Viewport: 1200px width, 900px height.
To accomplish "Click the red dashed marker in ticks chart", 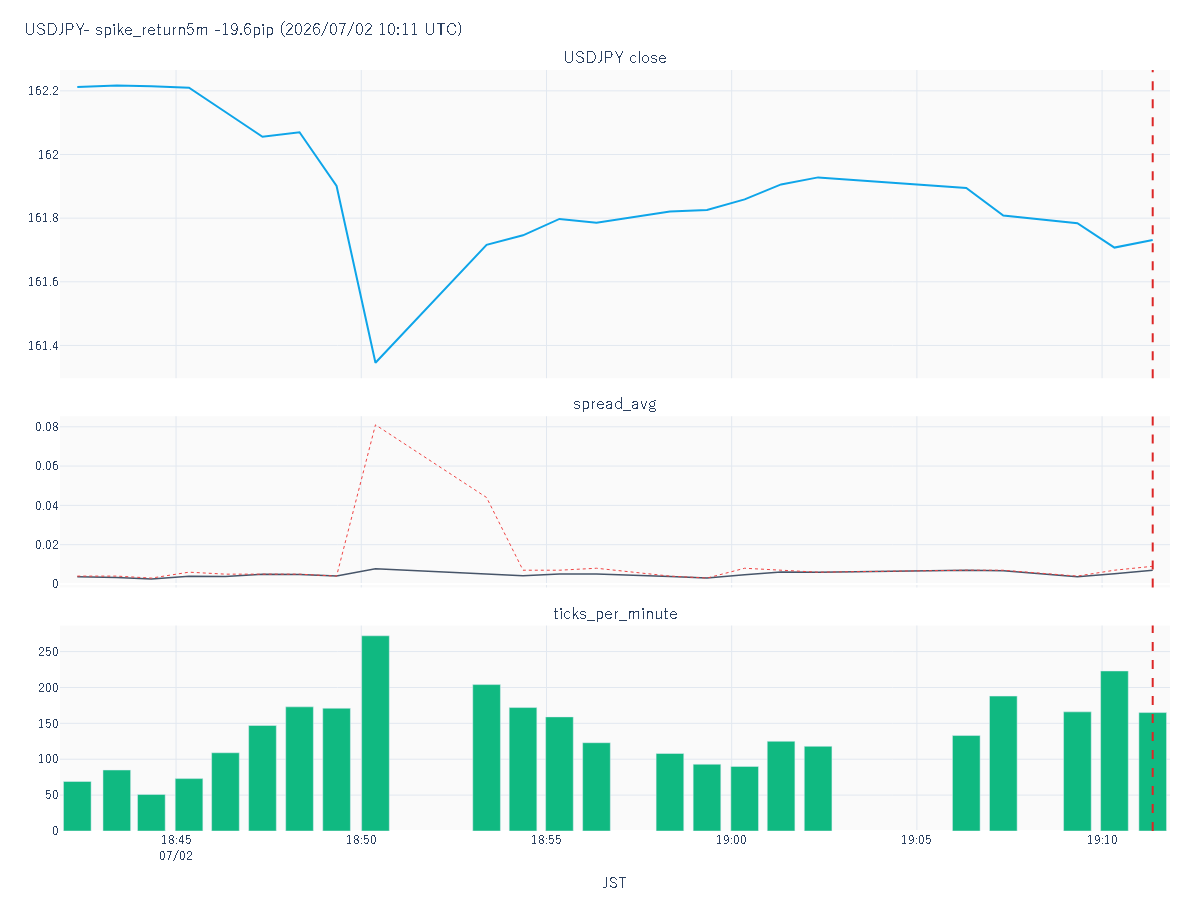I will click(x=1152, y=728).
